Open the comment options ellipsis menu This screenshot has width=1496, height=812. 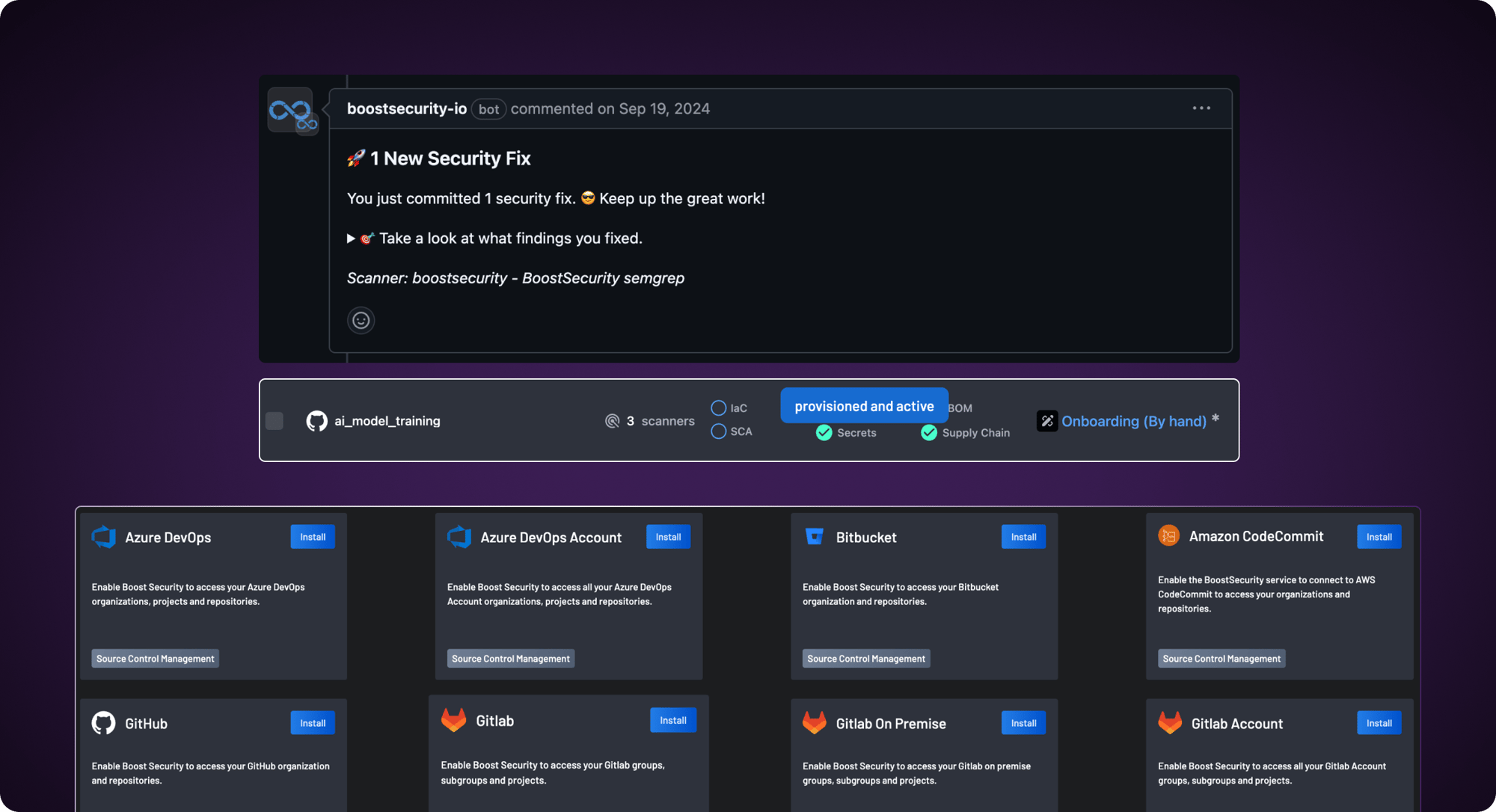[x=1201, y=108]
